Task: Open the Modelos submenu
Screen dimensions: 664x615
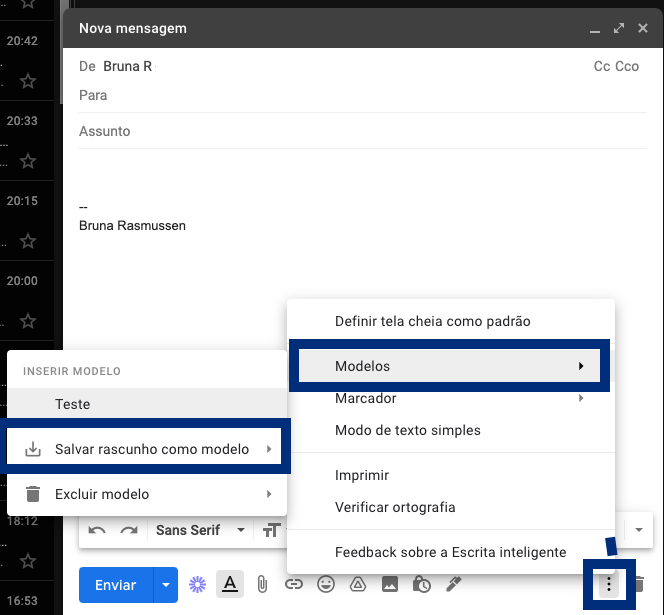Action: coord(449,366)
